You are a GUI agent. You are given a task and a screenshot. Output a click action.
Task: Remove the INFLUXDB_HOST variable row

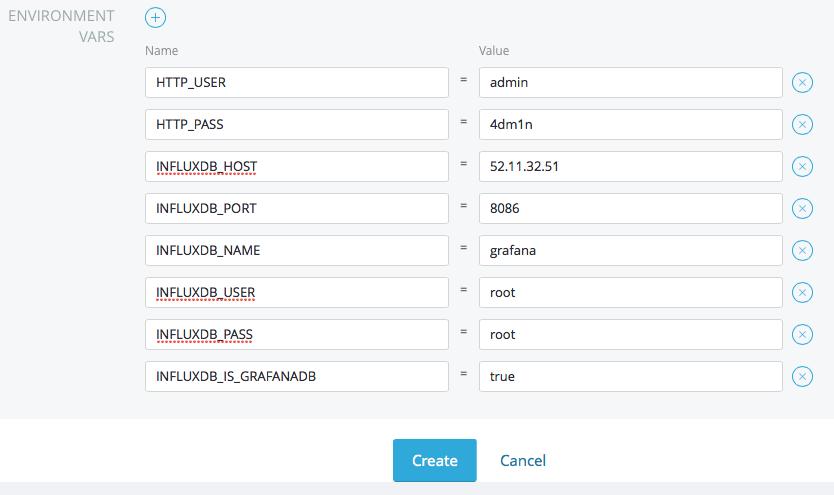click(802, 166)
